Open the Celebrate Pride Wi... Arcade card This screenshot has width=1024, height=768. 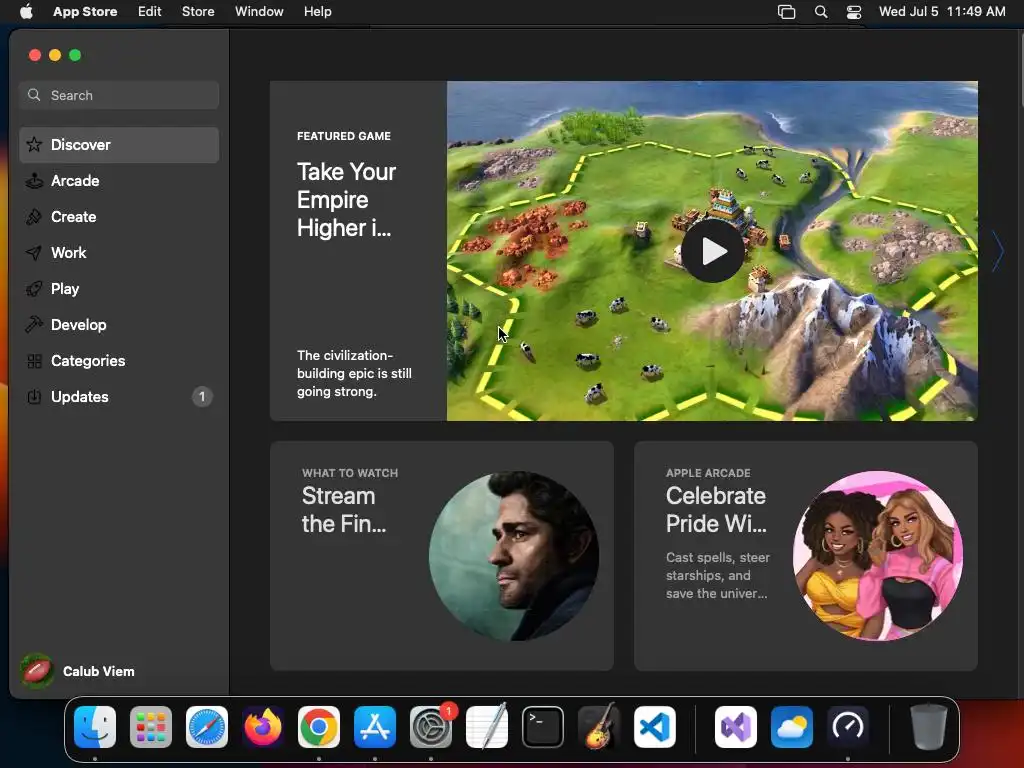coord(806,556)
